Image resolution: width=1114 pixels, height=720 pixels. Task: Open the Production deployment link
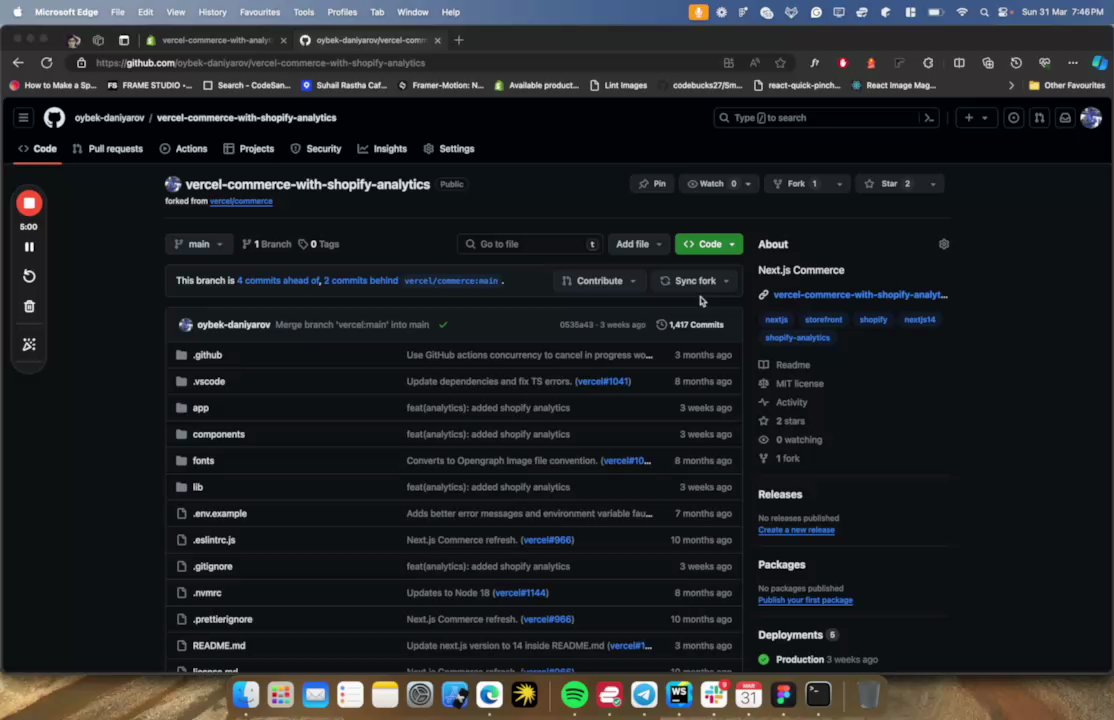tap(799, 660)
